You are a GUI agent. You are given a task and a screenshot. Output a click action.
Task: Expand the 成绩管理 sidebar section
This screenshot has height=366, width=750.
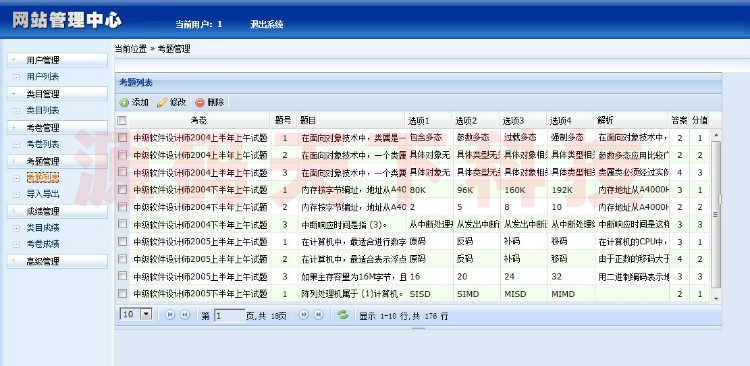tap(57, 211)
